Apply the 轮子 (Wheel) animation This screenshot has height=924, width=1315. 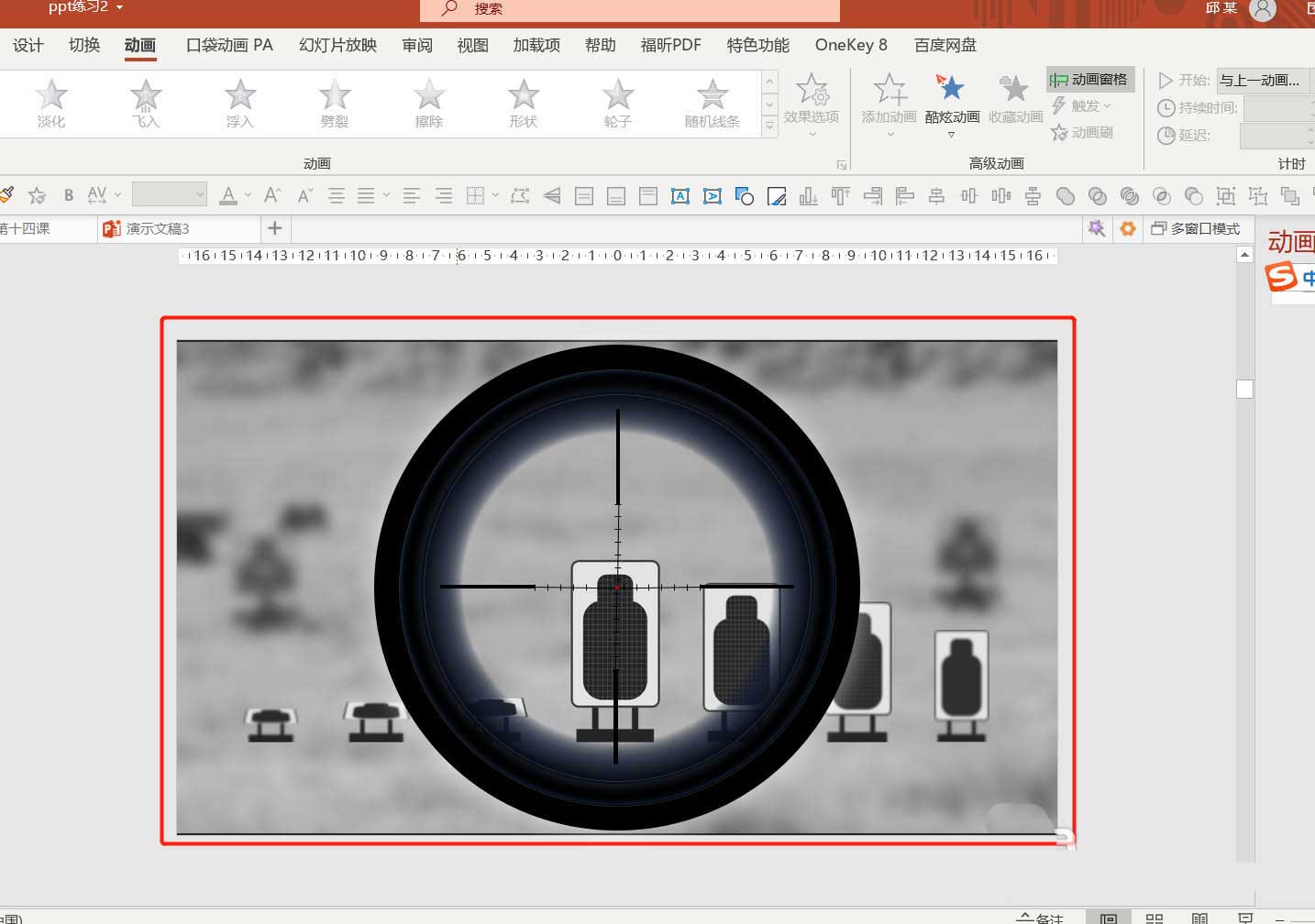(x=616, y=101)
